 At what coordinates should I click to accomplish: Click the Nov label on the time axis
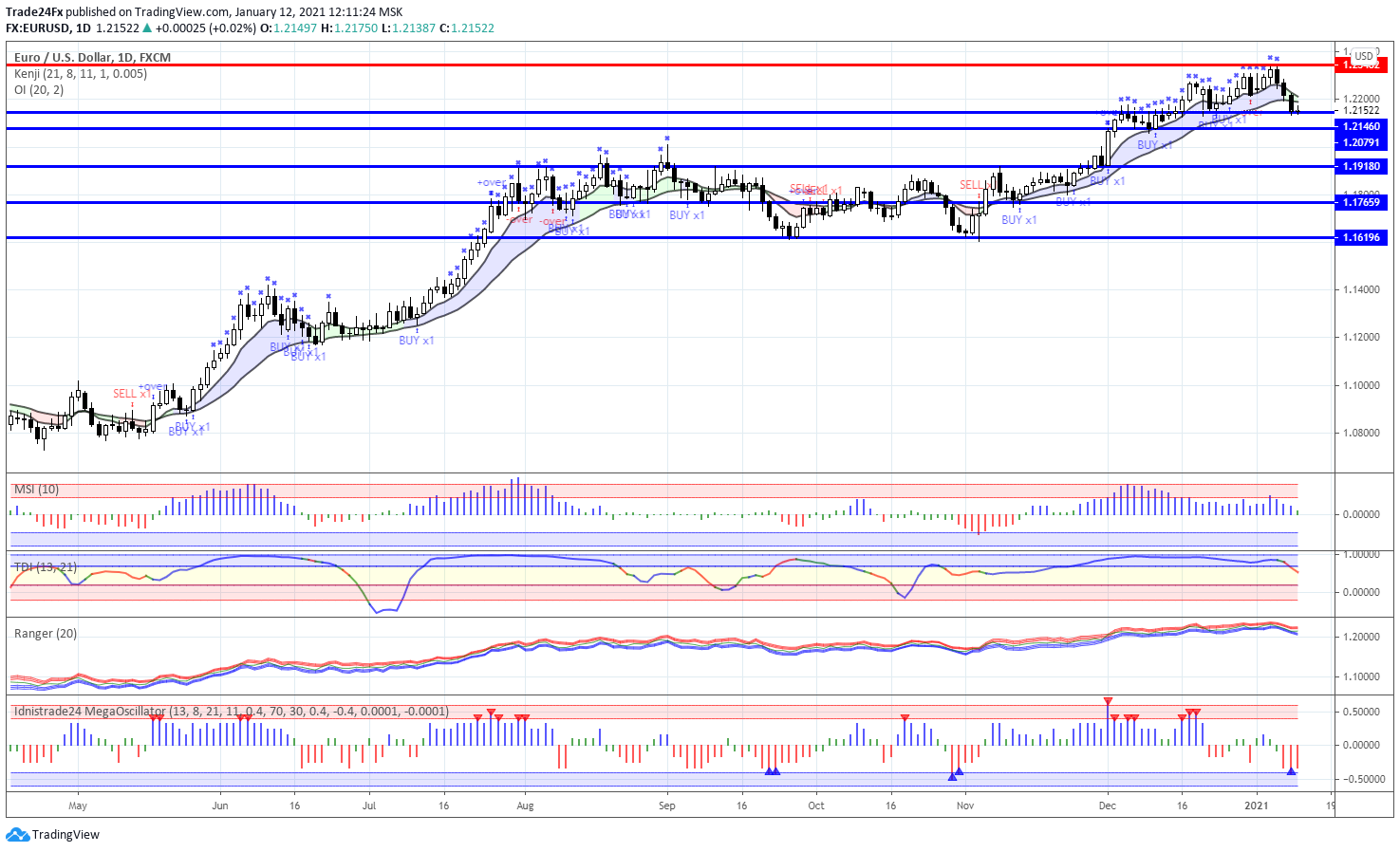[x=965, y=806]
